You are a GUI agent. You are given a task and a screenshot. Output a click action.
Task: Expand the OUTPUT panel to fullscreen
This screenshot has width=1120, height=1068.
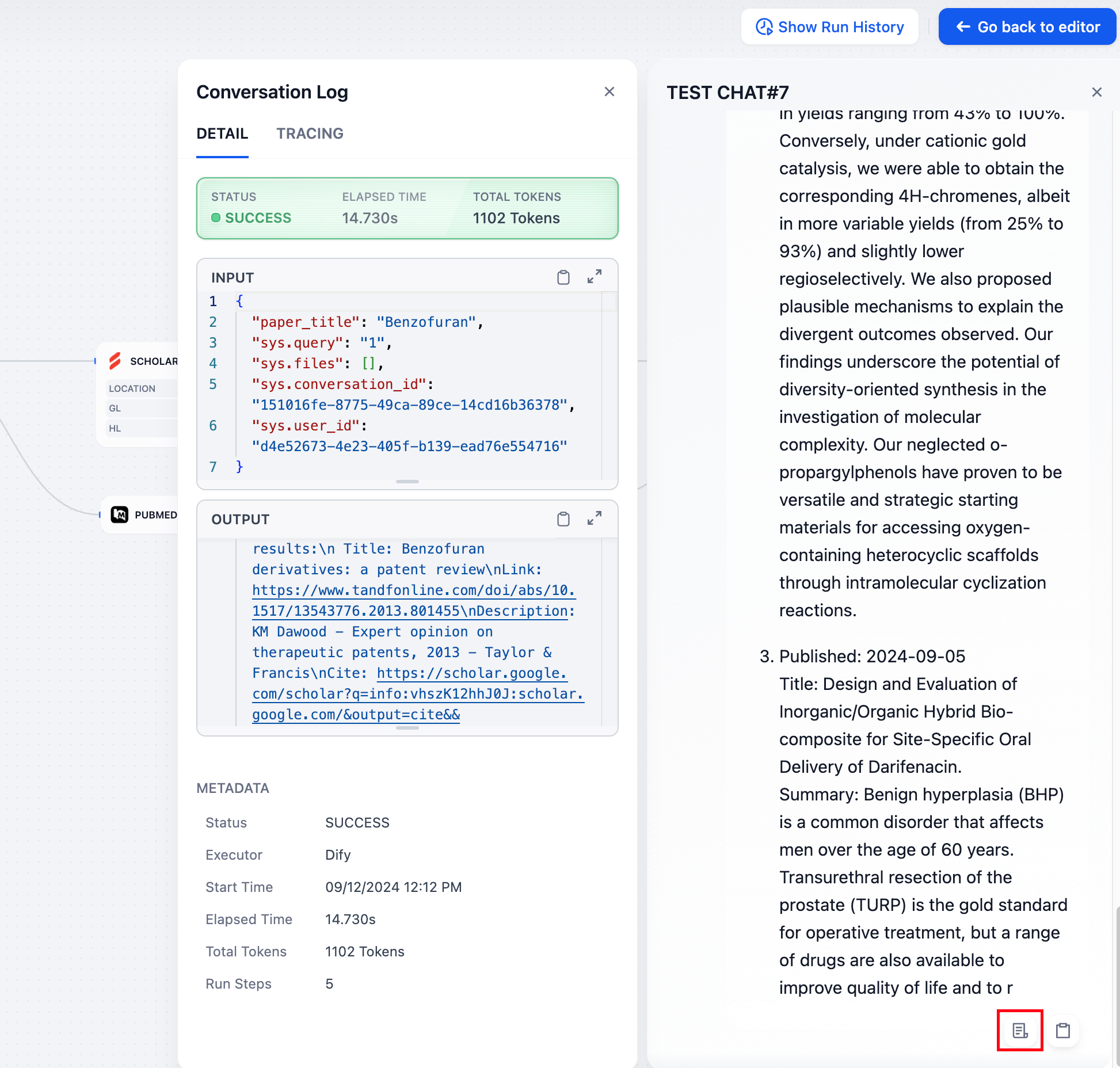tap(594, 518)
